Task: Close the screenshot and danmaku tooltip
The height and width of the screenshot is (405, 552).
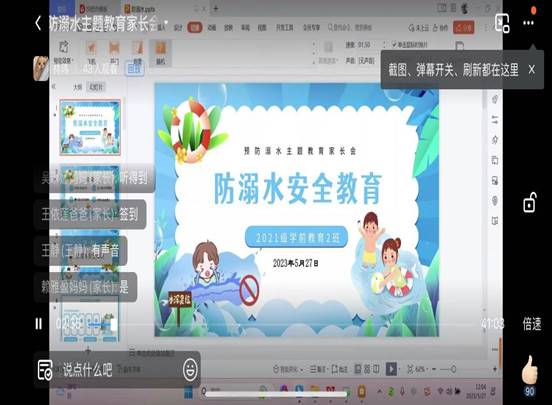Action: [x=532, y=70]
